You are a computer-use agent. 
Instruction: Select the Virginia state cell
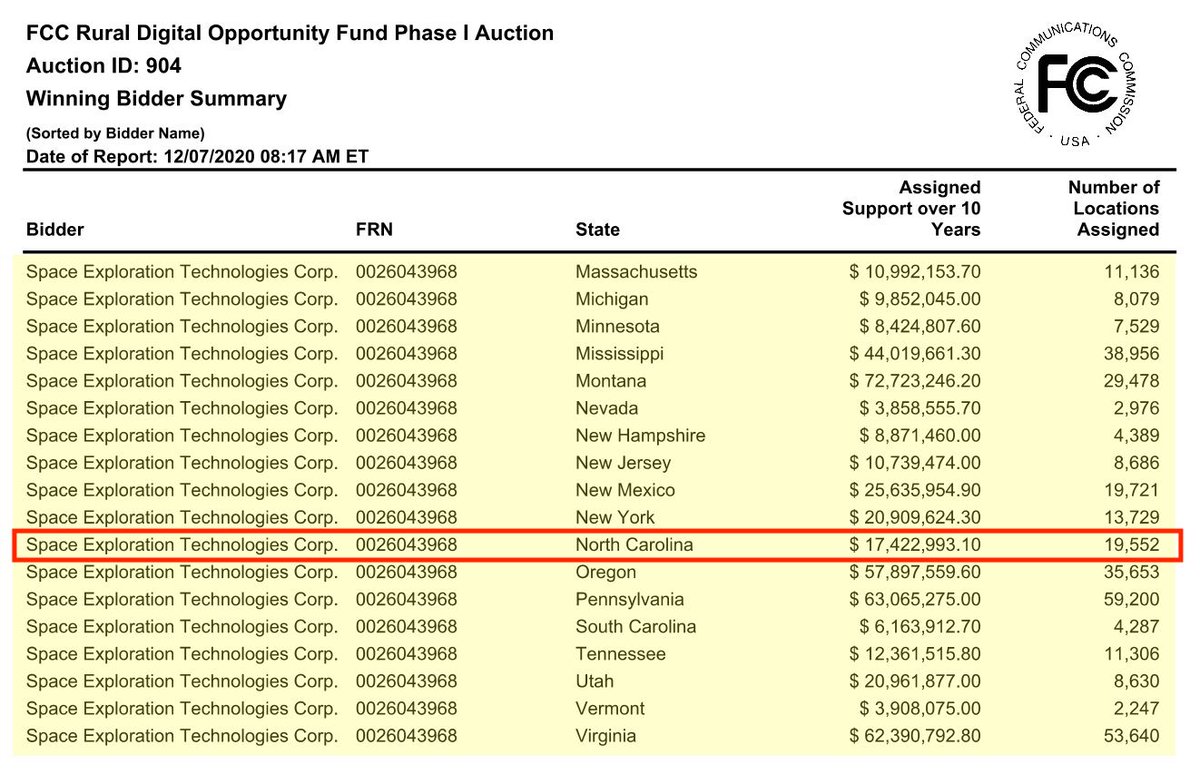(x=604, y=736)
